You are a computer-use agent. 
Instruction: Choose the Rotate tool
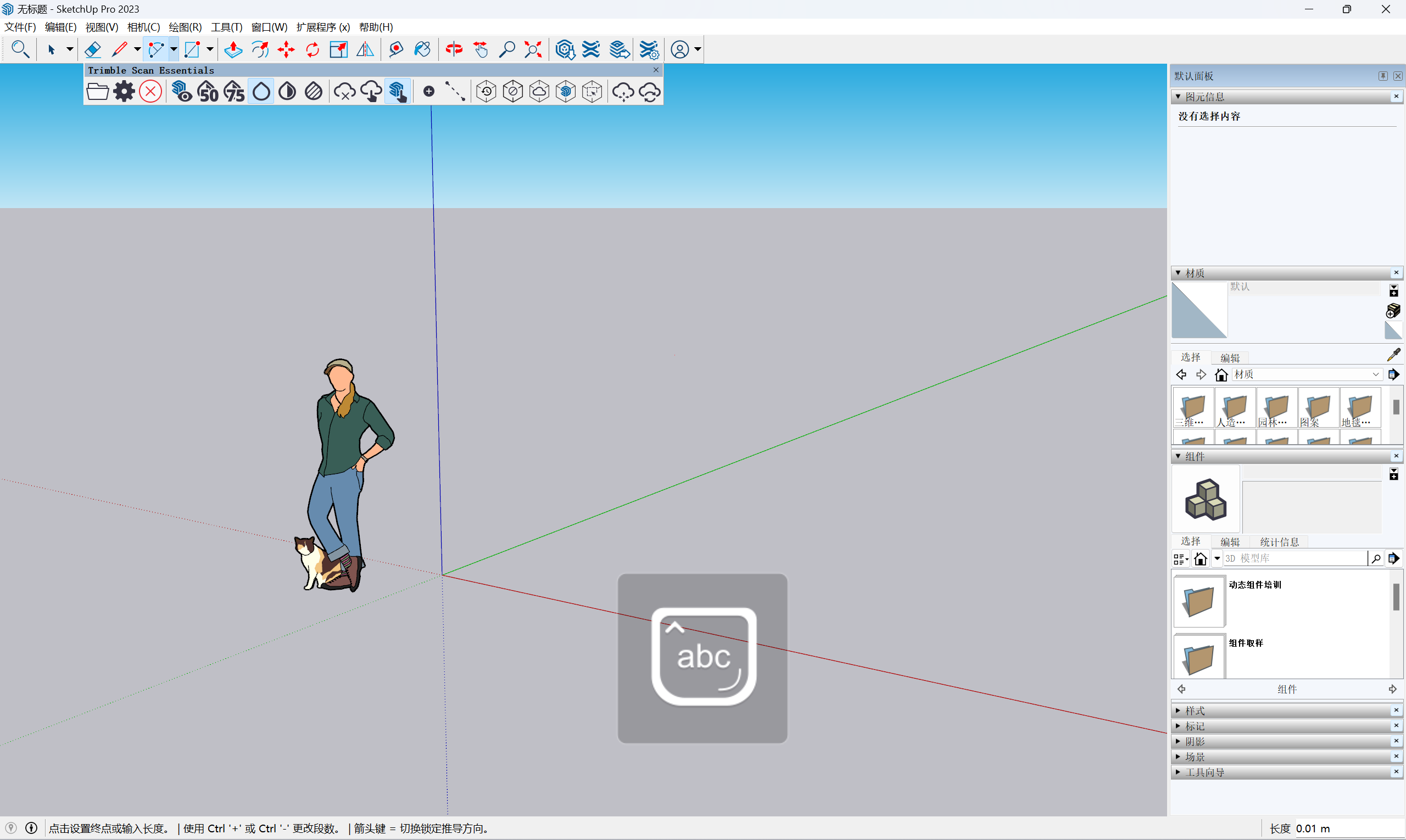(x=312, y=50)
